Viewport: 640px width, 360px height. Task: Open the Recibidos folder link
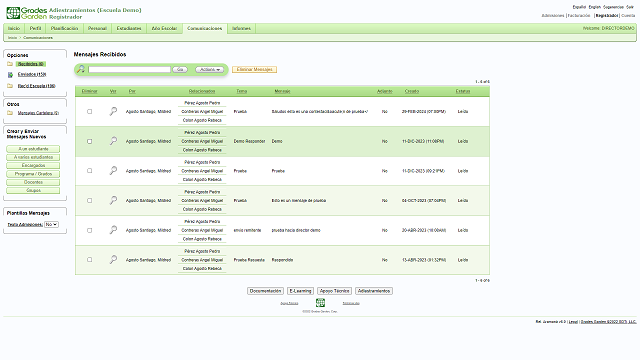coord(31,64)
